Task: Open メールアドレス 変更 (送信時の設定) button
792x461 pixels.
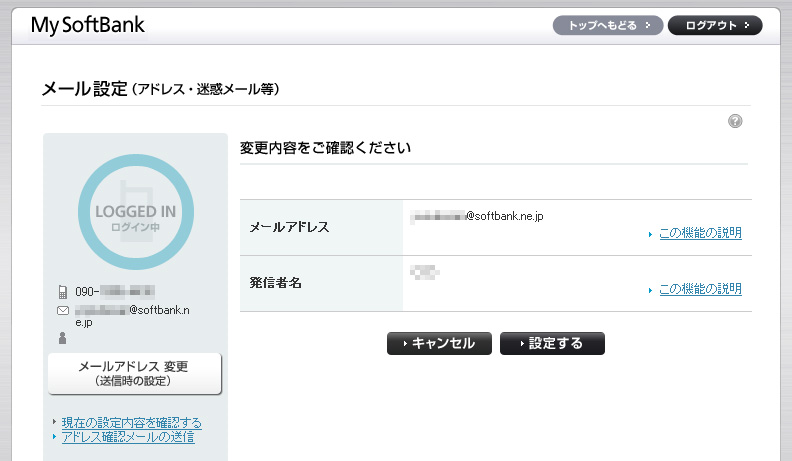Action: point(134,374)
